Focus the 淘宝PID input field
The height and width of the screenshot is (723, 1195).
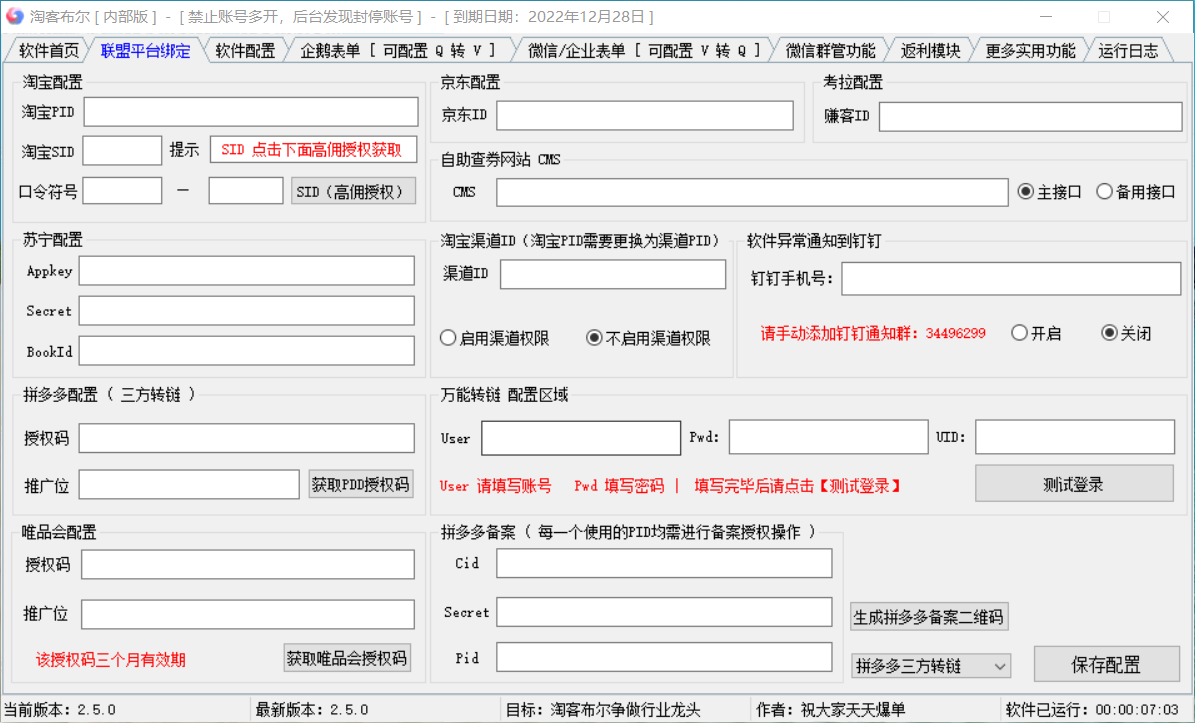coord(251,111)
